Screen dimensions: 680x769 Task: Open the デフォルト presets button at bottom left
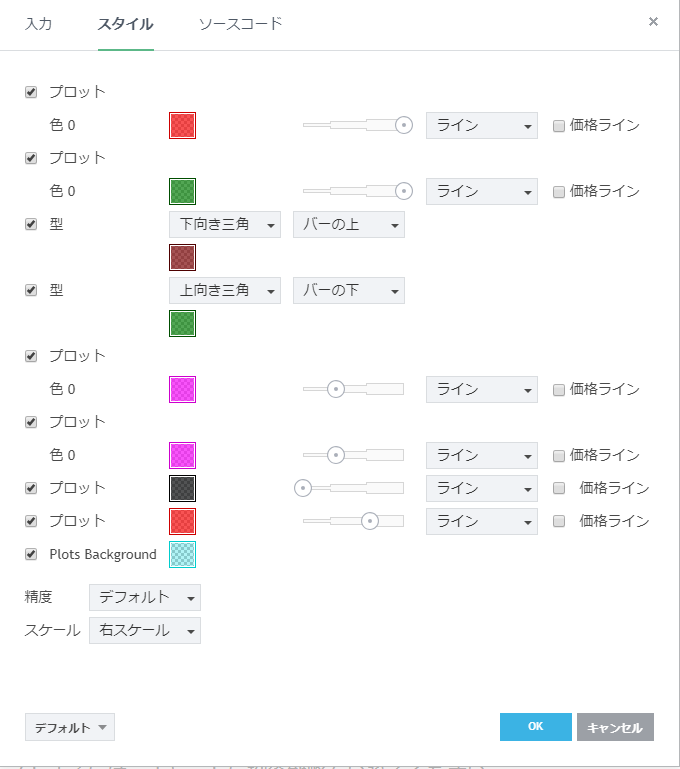coord(70,727)
